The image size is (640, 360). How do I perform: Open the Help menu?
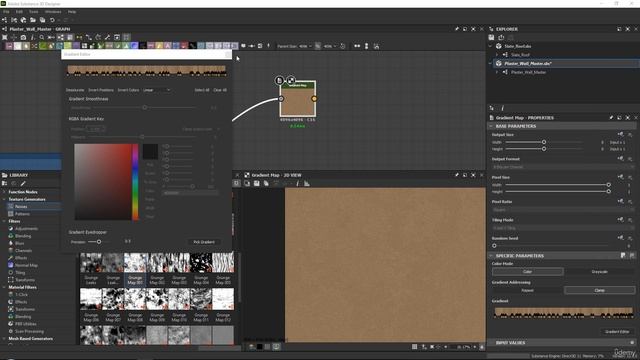72,12
